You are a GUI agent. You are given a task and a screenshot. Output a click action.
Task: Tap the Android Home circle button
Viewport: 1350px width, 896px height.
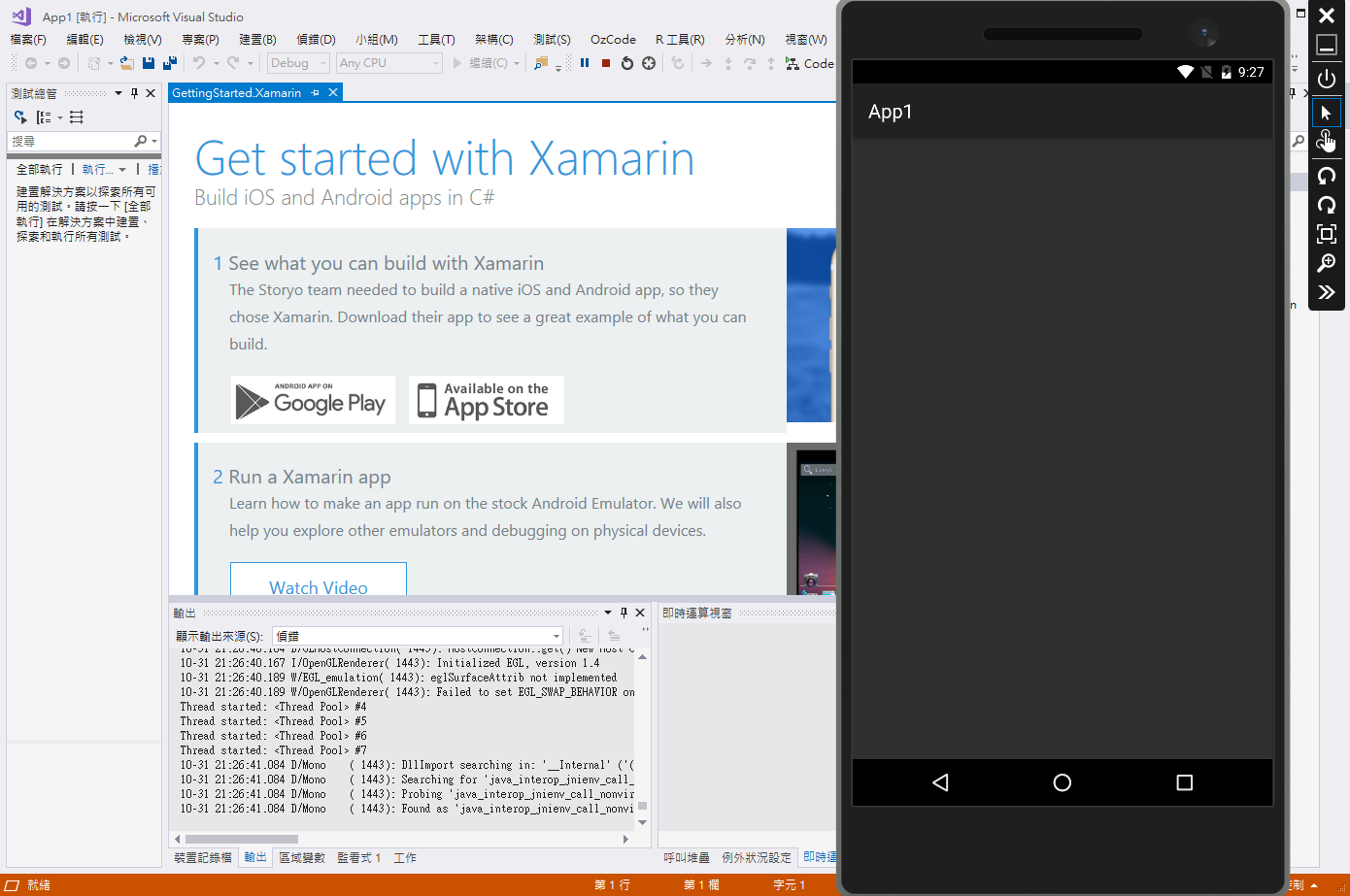click(1063, 782)
